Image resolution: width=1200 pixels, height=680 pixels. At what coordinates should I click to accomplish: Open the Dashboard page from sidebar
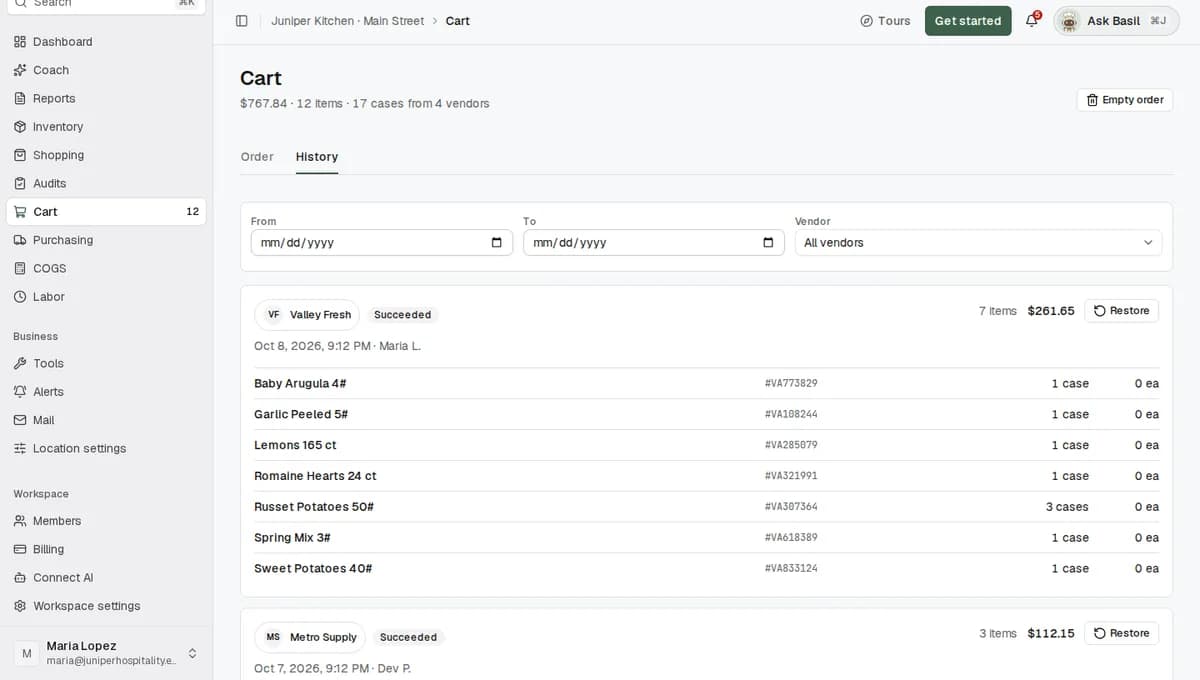(x=106, y=42)
